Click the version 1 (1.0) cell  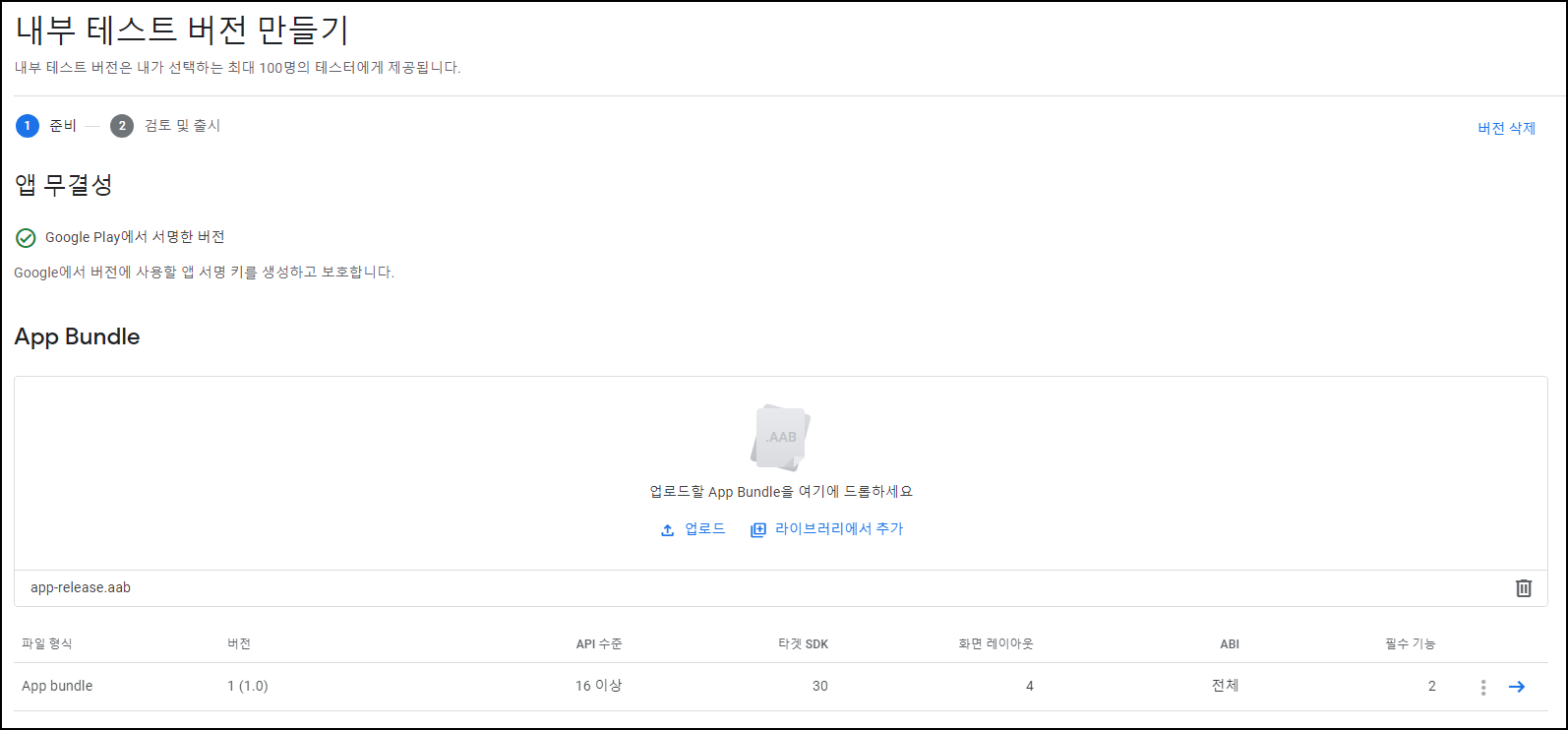tap(248, 686)
